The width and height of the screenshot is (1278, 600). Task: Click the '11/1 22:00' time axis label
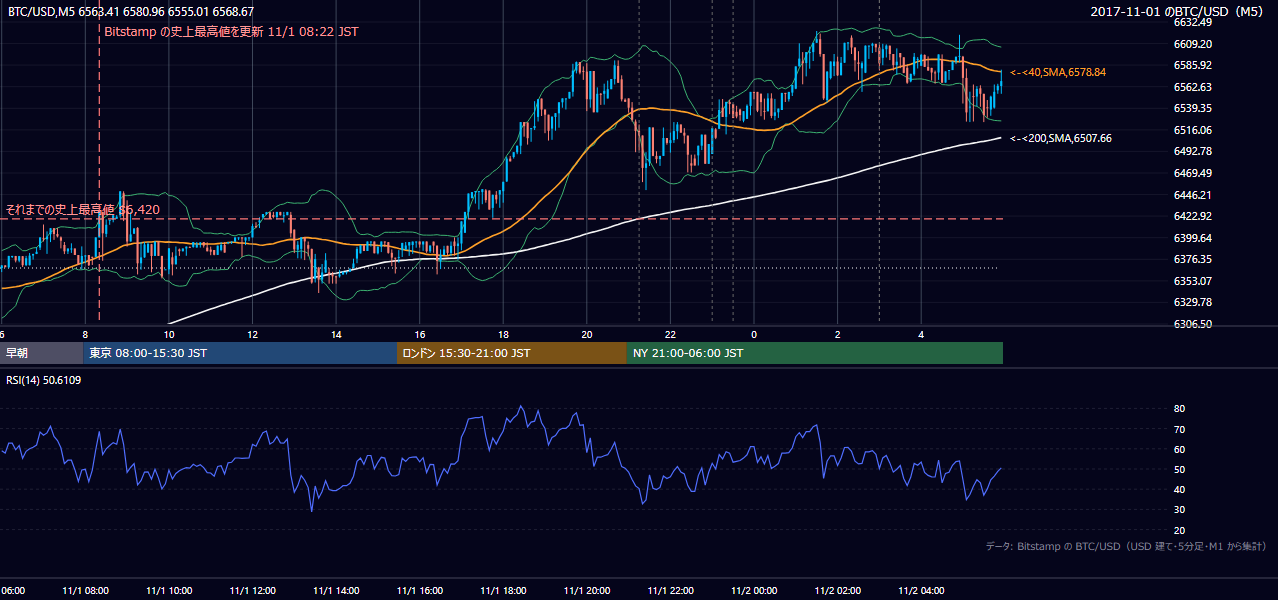pos(671,591)
